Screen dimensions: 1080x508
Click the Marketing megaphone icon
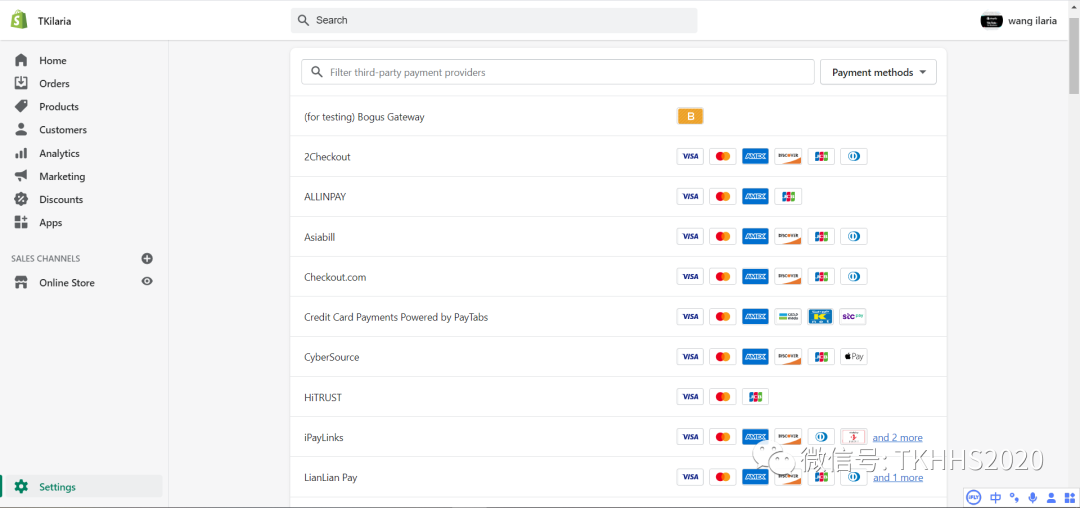click(21, 176)
